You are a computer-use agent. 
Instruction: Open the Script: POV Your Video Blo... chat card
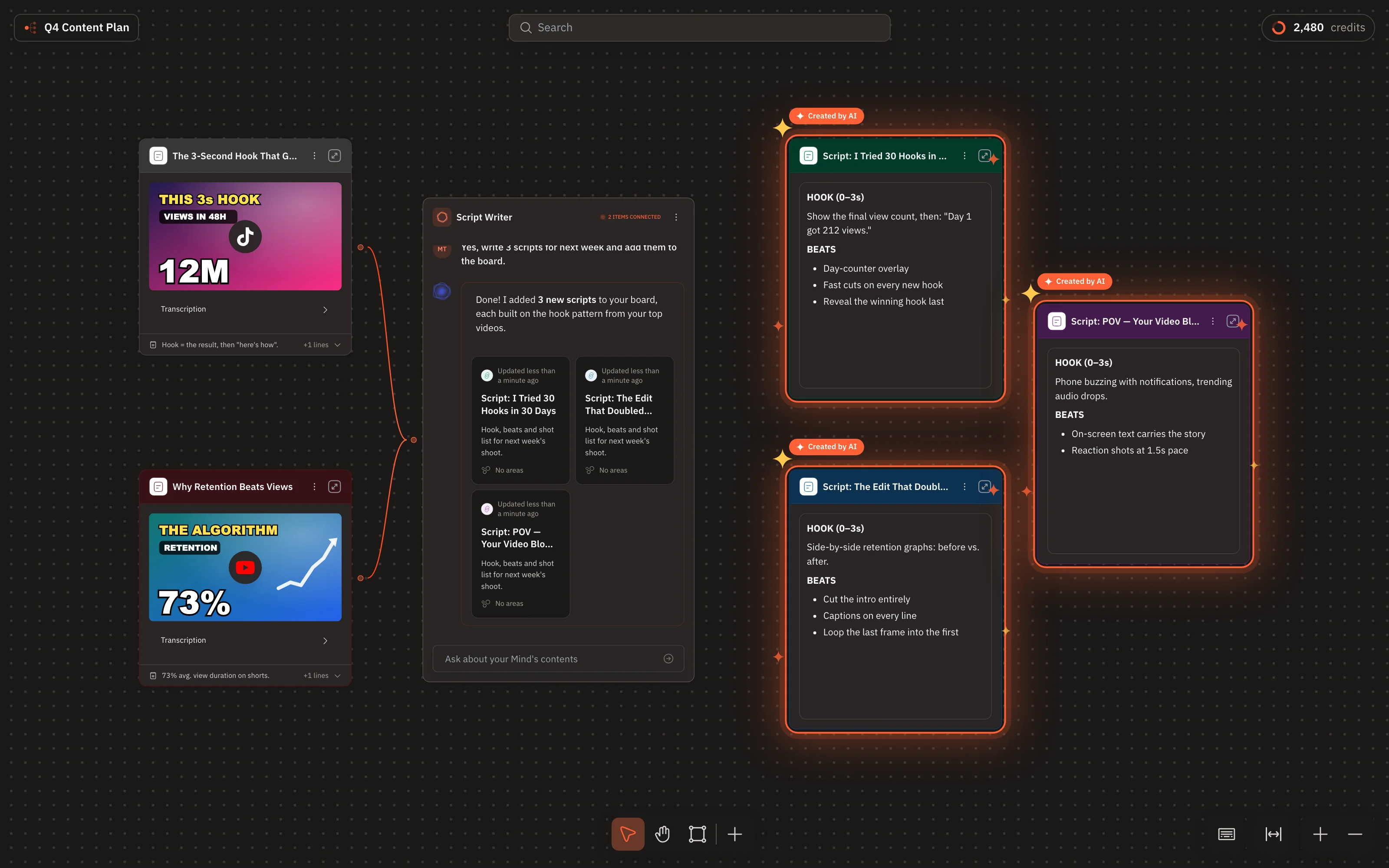click(520, 554)
